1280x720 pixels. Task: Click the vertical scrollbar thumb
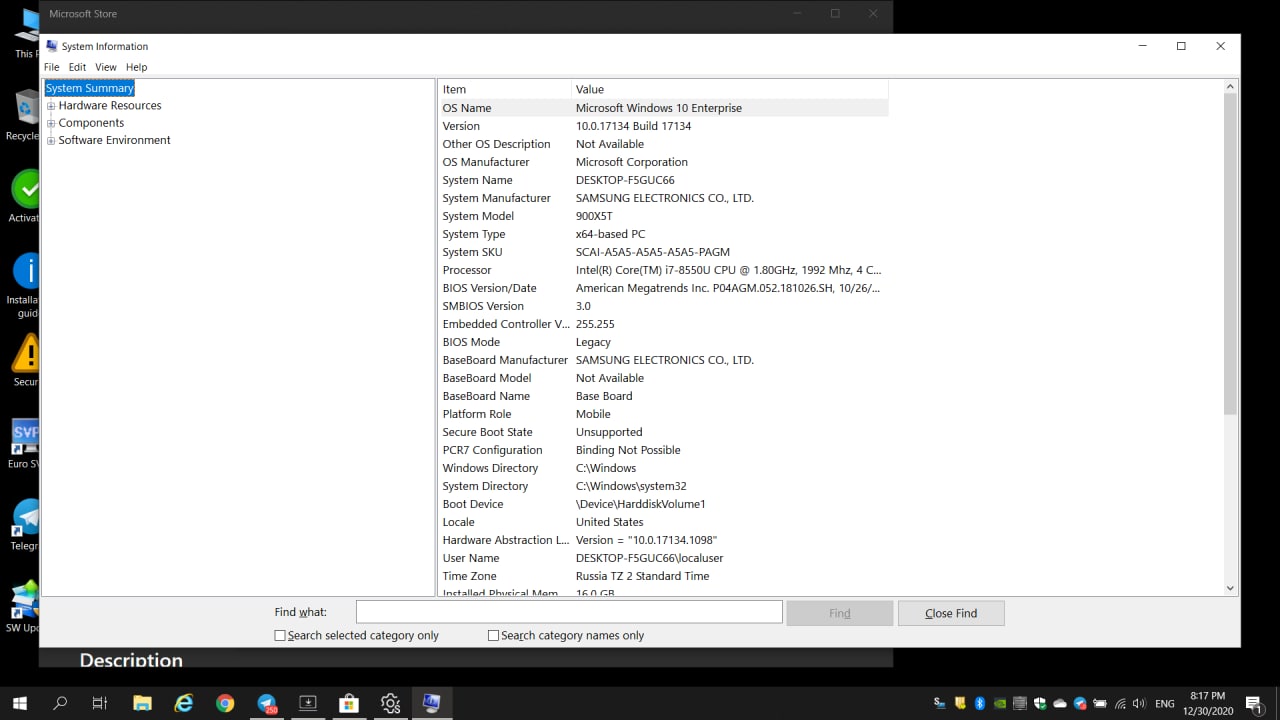tap(1231, 255)
